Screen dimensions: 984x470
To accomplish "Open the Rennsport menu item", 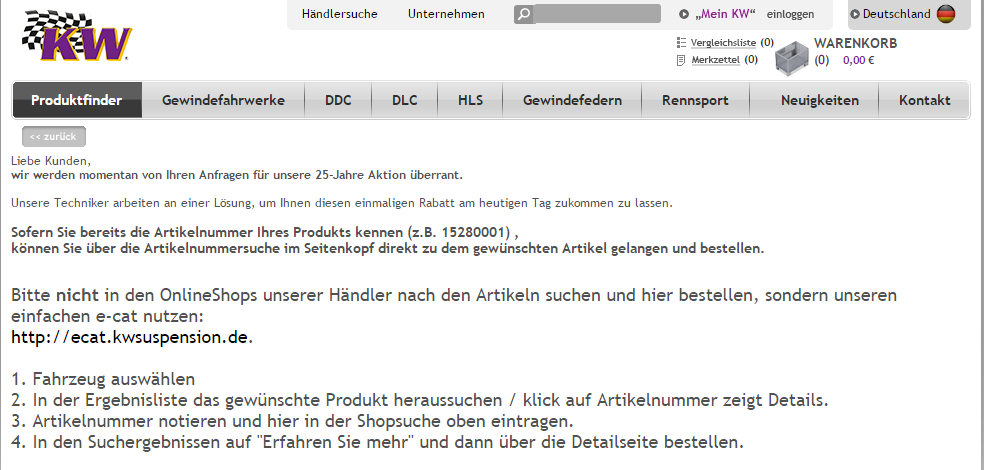I will tap(695, 100).
